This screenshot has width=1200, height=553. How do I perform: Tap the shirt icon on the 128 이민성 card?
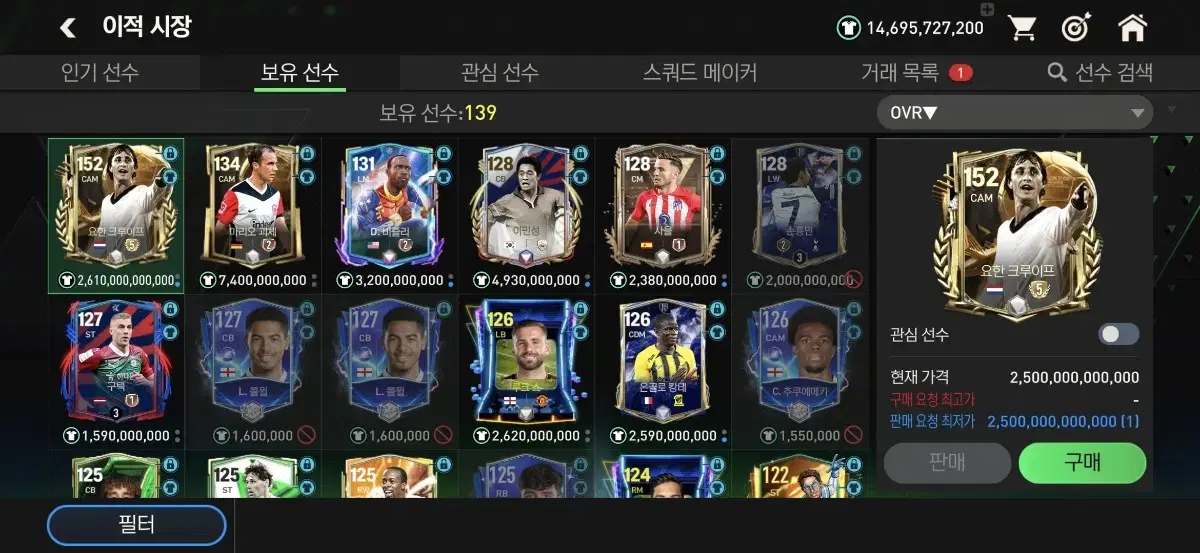(x=581, y=176)
